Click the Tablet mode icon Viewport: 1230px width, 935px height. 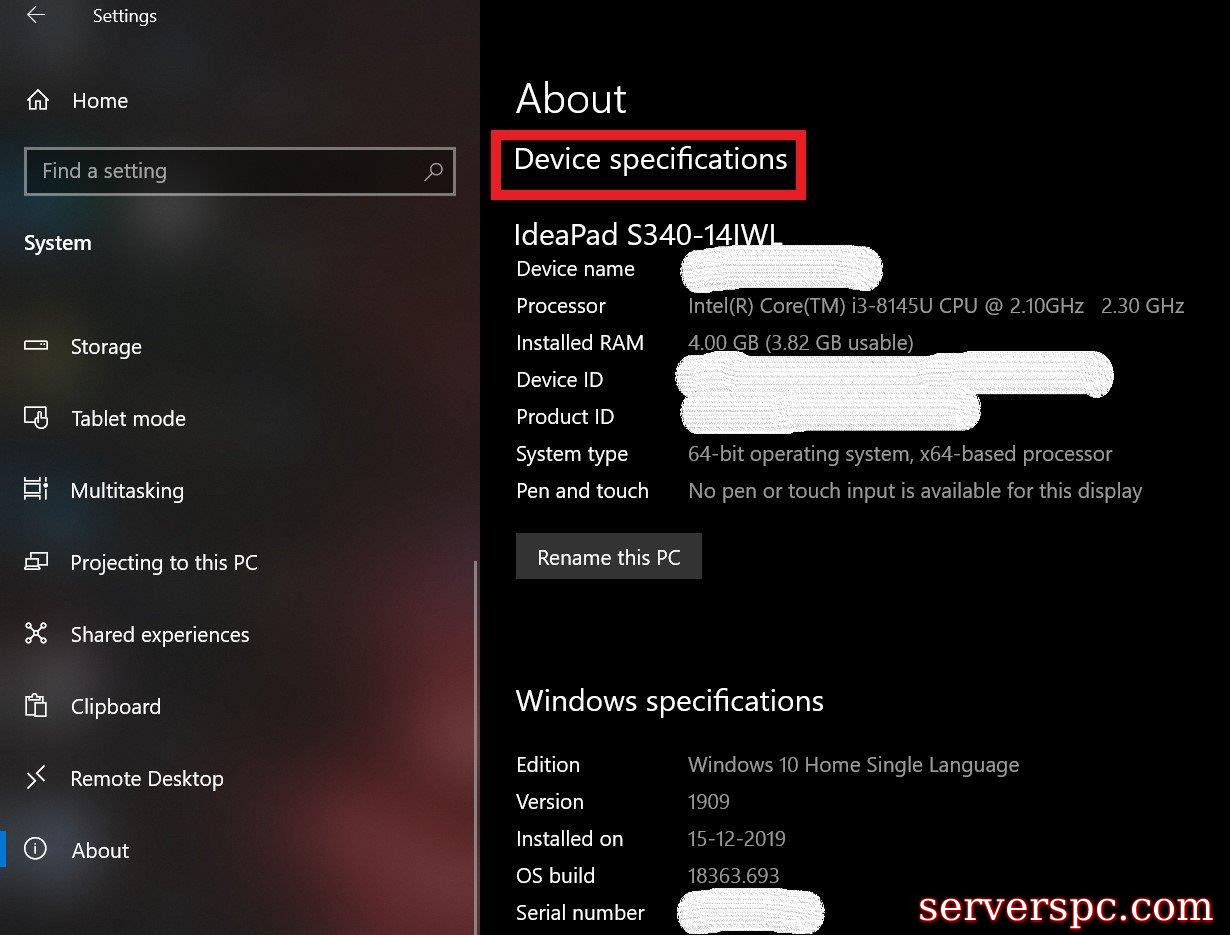pyautogui.click(x=36, y=418)
